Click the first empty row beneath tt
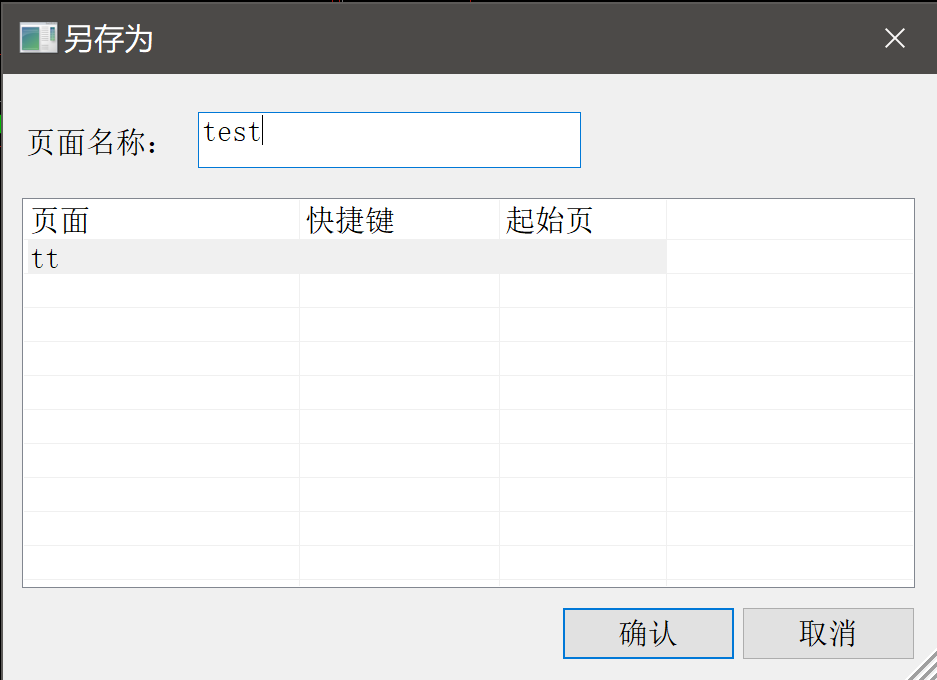 point(160,291)
